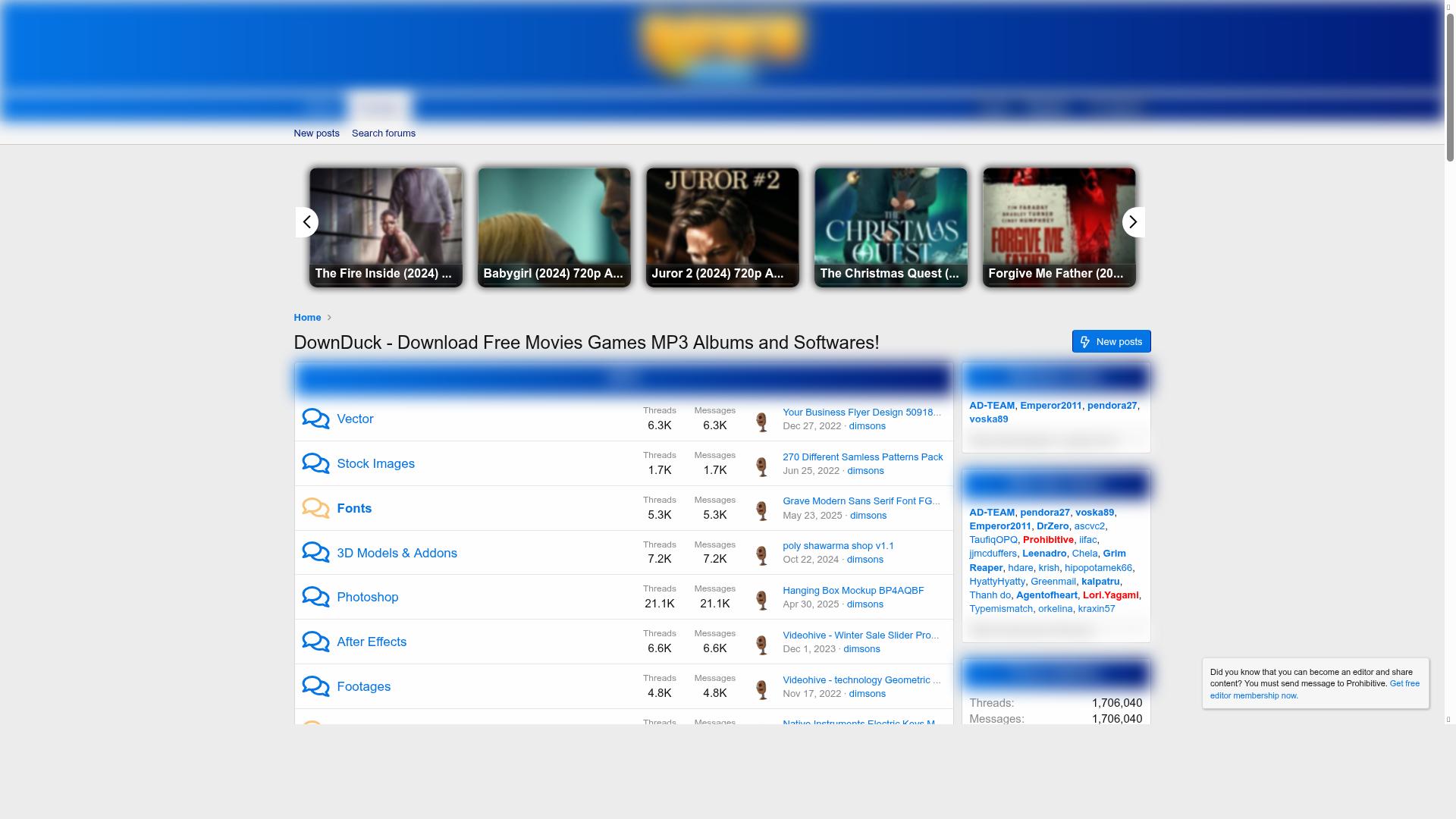Screen dimensions: 1456x819
Task: Click the Photoshop forum bubble icon
Action: [315, 597]
